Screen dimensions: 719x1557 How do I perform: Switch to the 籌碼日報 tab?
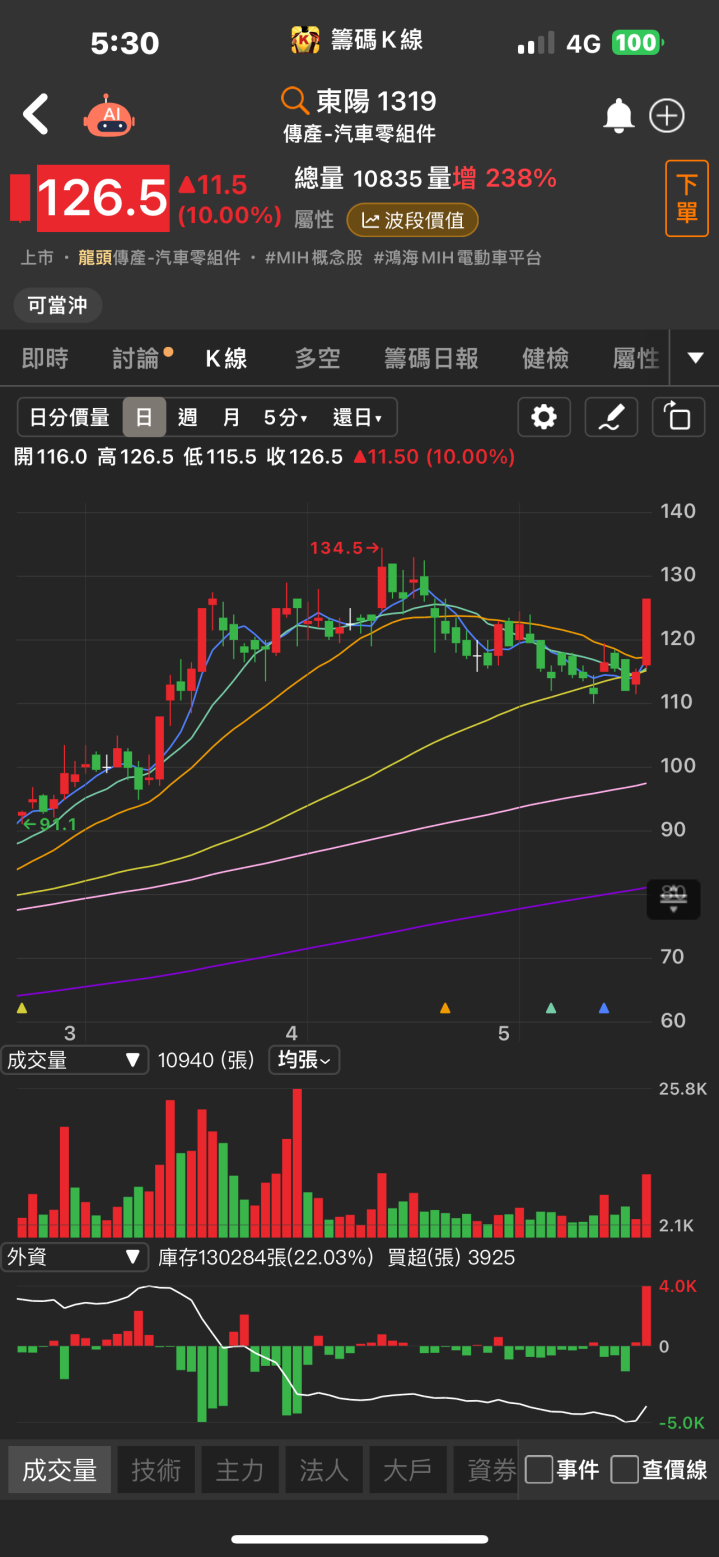click(x=431, y=358)
